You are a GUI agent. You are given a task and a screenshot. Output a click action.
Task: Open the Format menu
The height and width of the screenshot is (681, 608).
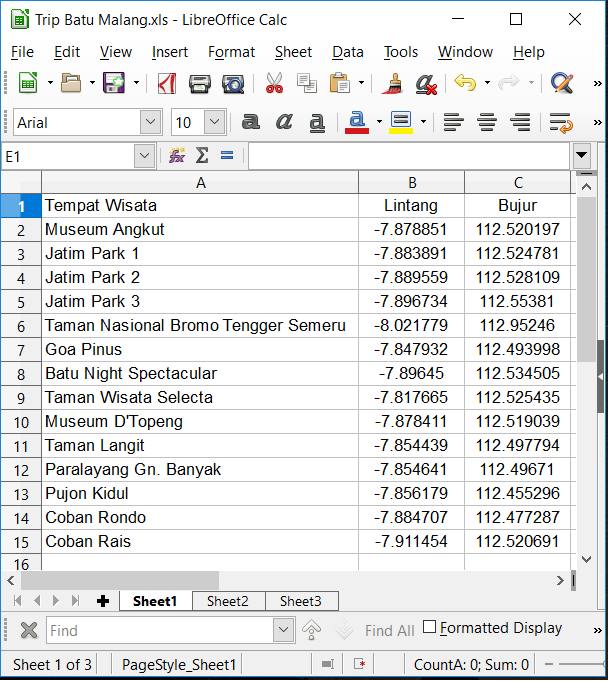[x=231, y=52]
